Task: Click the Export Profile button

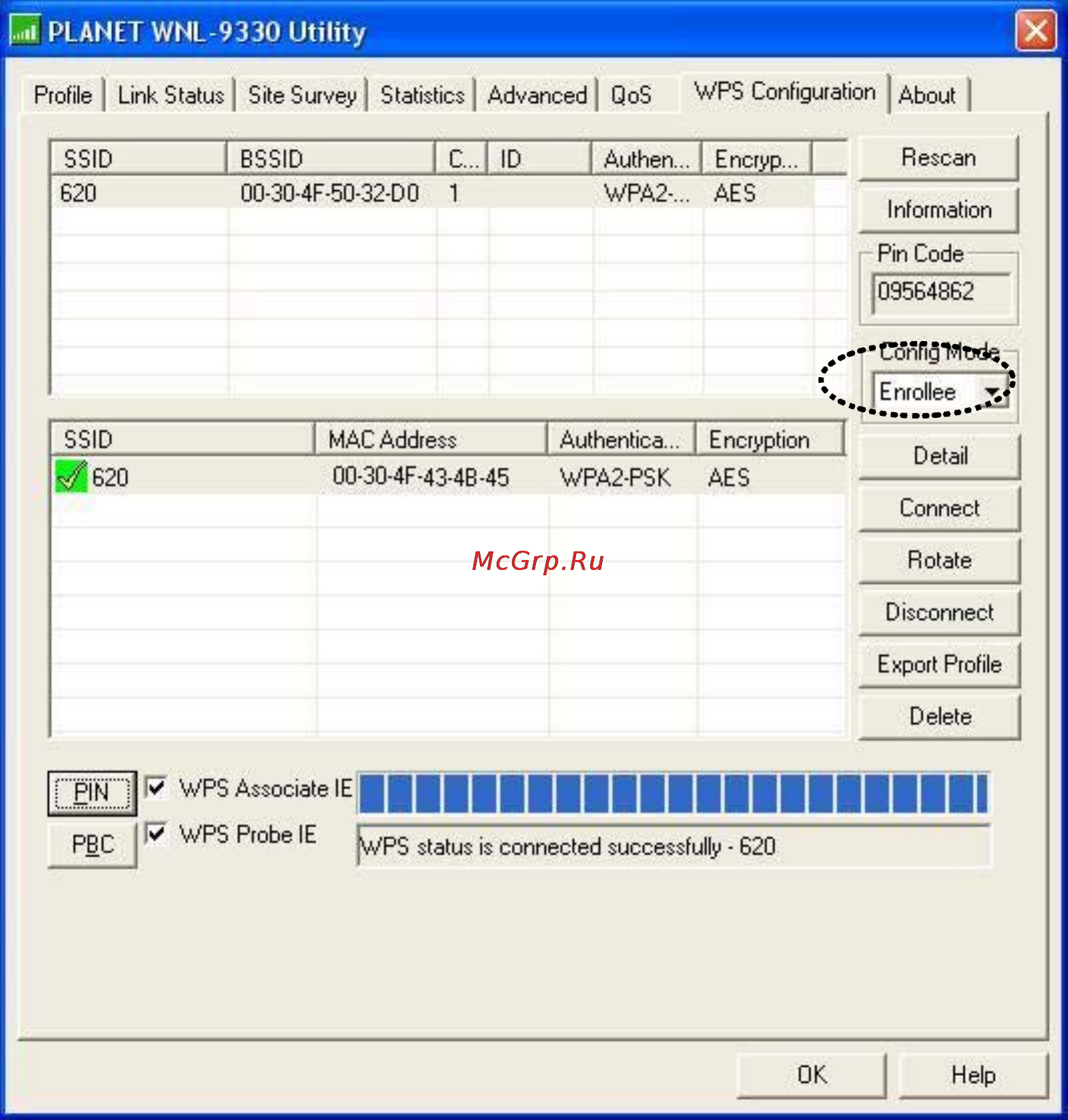Action: tap(940, 664)
